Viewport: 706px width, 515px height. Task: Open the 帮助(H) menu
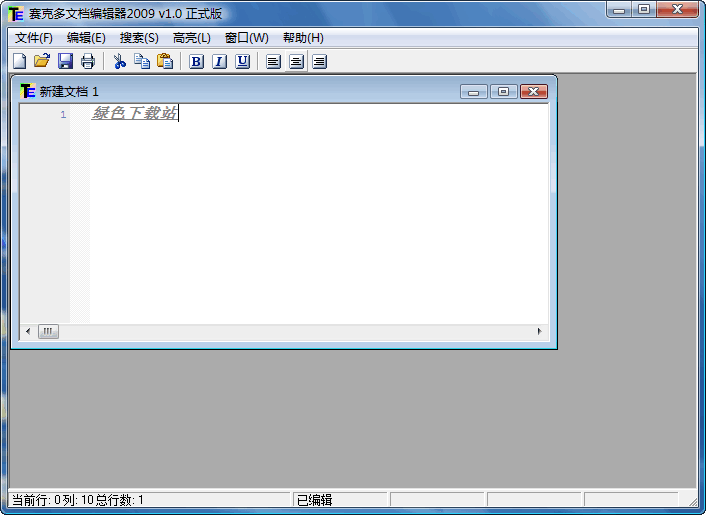[x=303, y=38]
